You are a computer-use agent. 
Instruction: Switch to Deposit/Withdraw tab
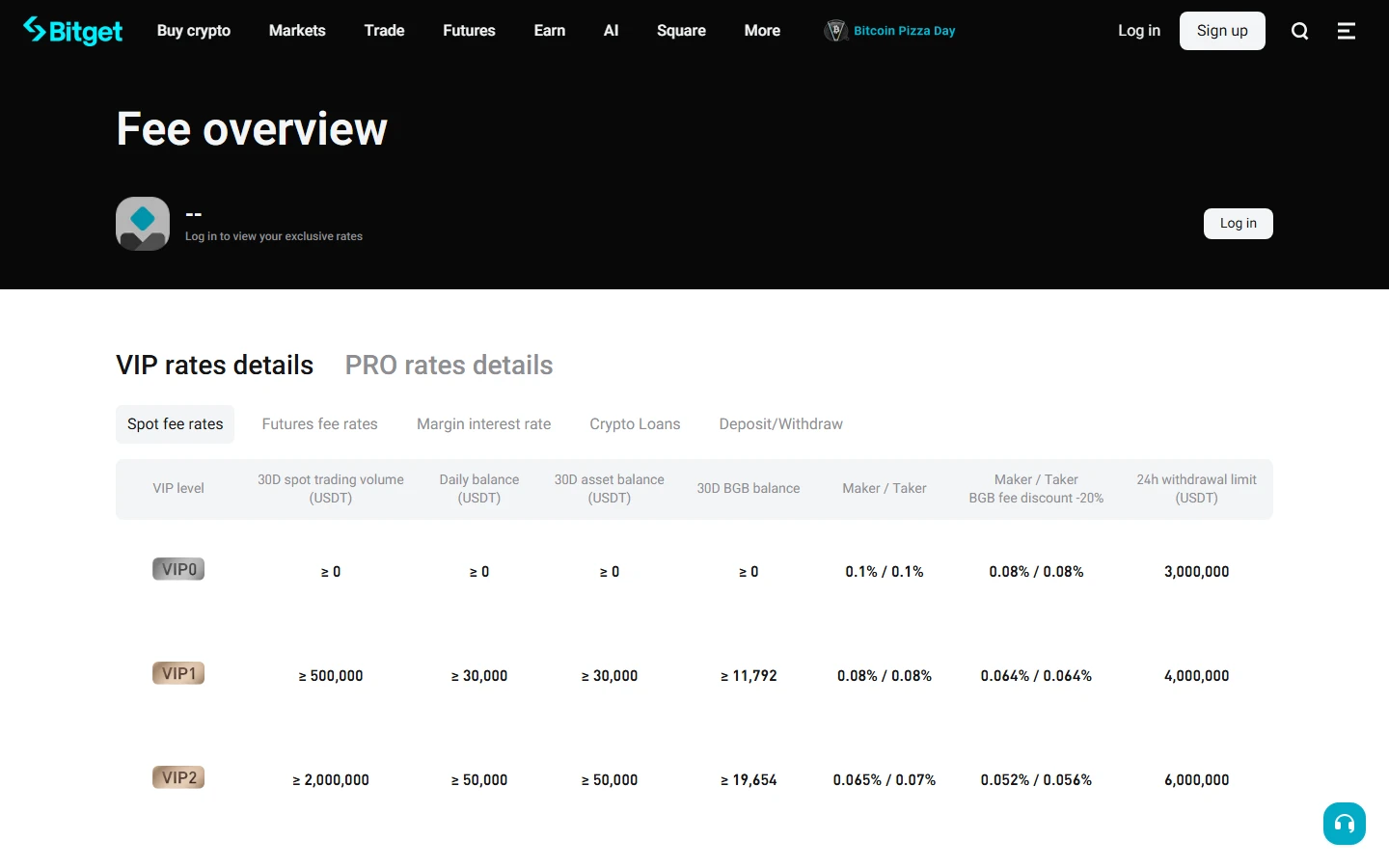(780, 424)
